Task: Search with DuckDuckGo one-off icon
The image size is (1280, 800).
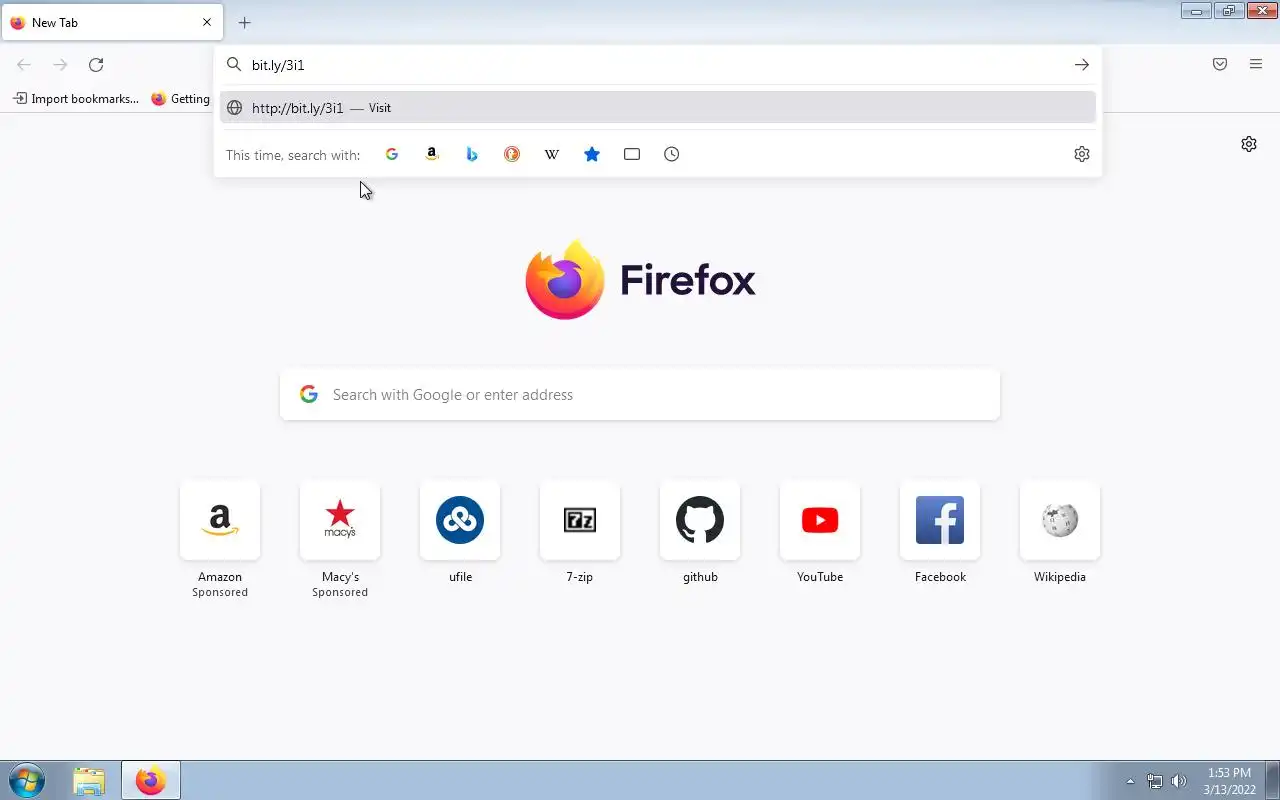Action: coord(512,154)
